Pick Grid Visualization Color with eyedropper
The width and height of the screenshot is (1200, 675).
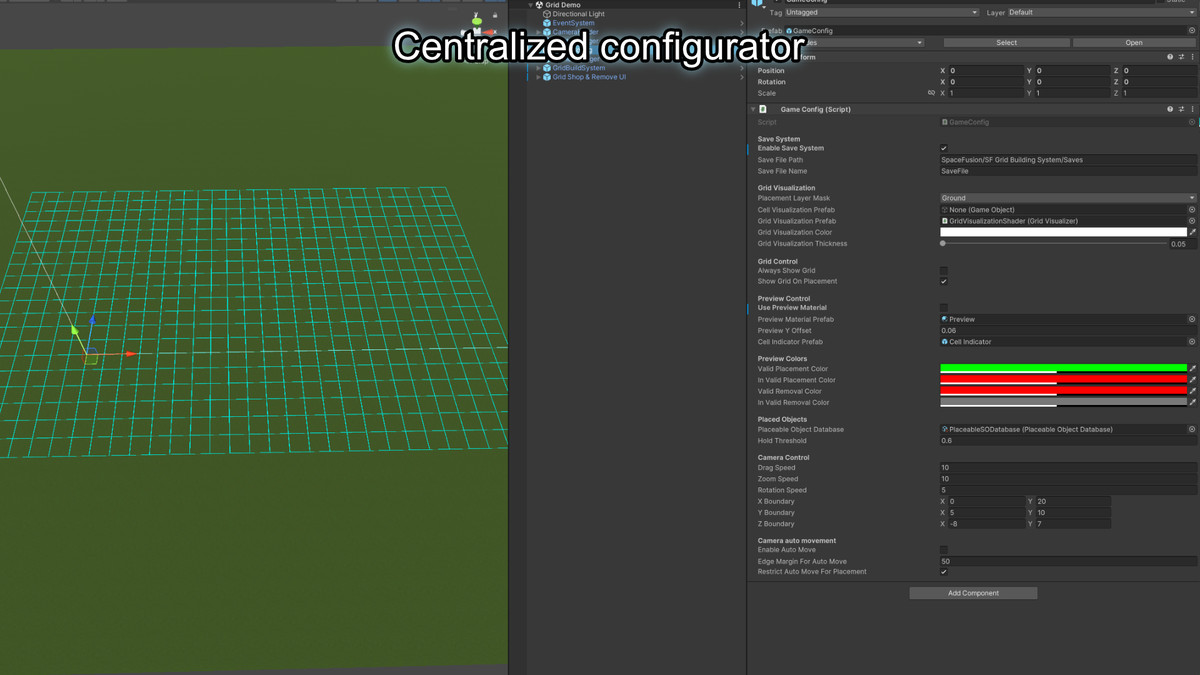(1192, 232)
